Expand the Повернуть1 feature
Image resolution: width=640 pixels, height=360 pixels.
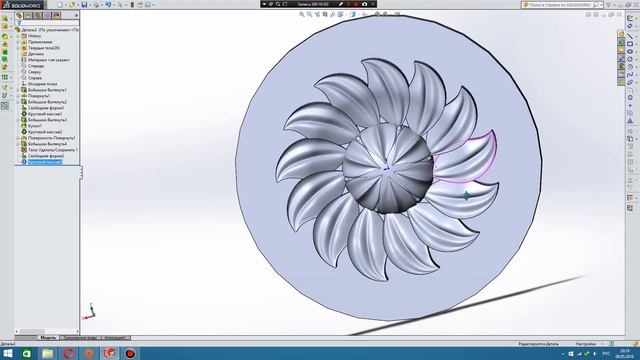18,96
